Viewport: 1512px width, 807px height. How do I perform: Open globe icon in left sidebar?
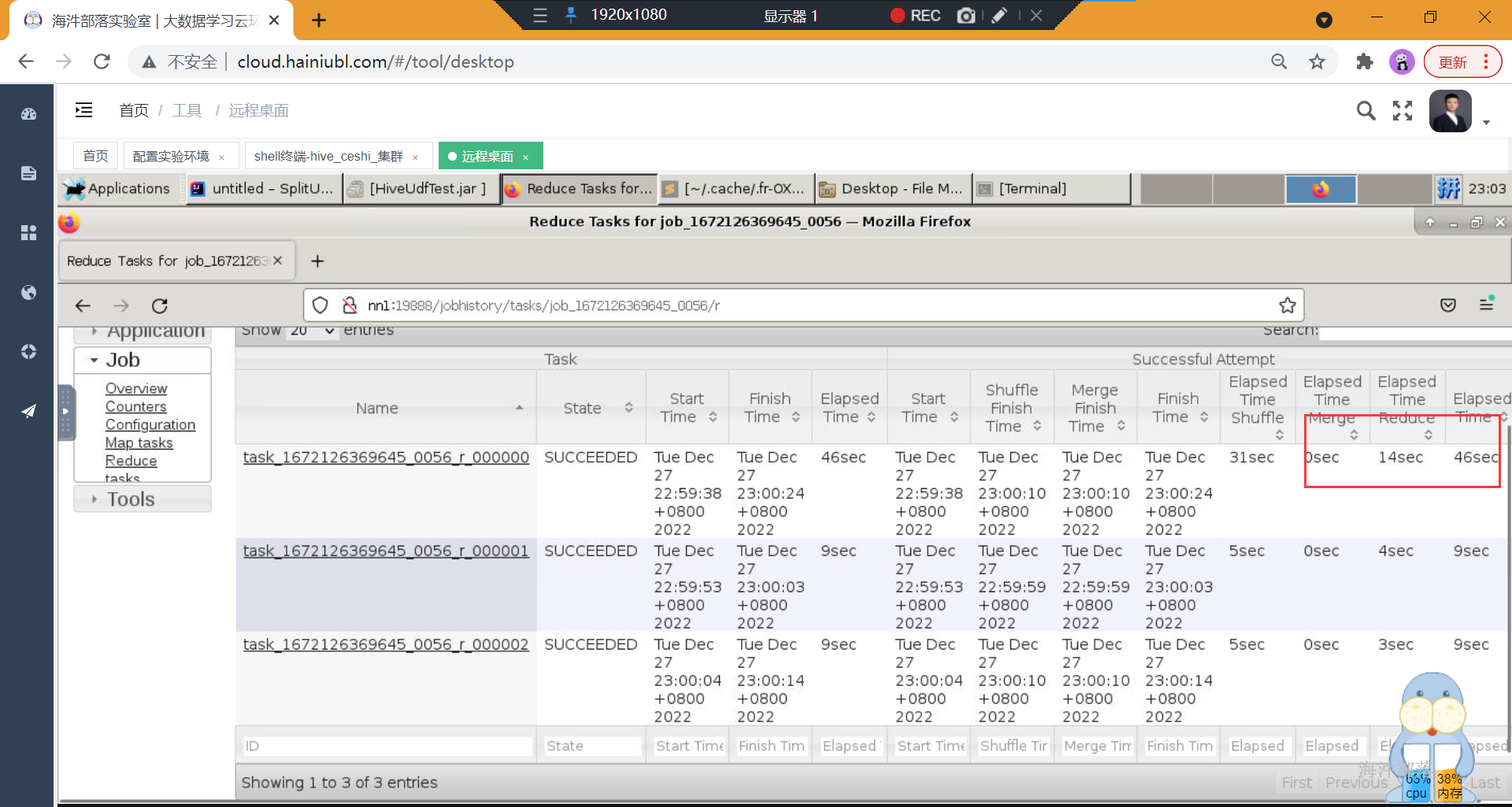(x=29, y=292)
